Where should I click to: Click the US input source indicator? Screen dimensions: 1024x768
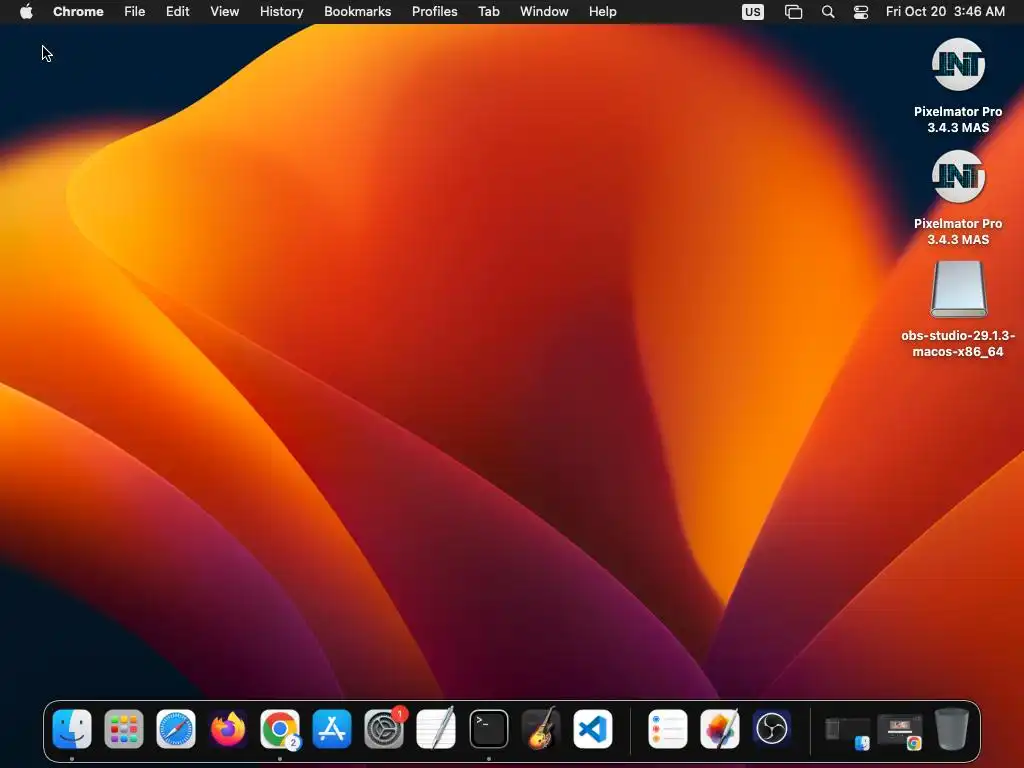[752, 11]
